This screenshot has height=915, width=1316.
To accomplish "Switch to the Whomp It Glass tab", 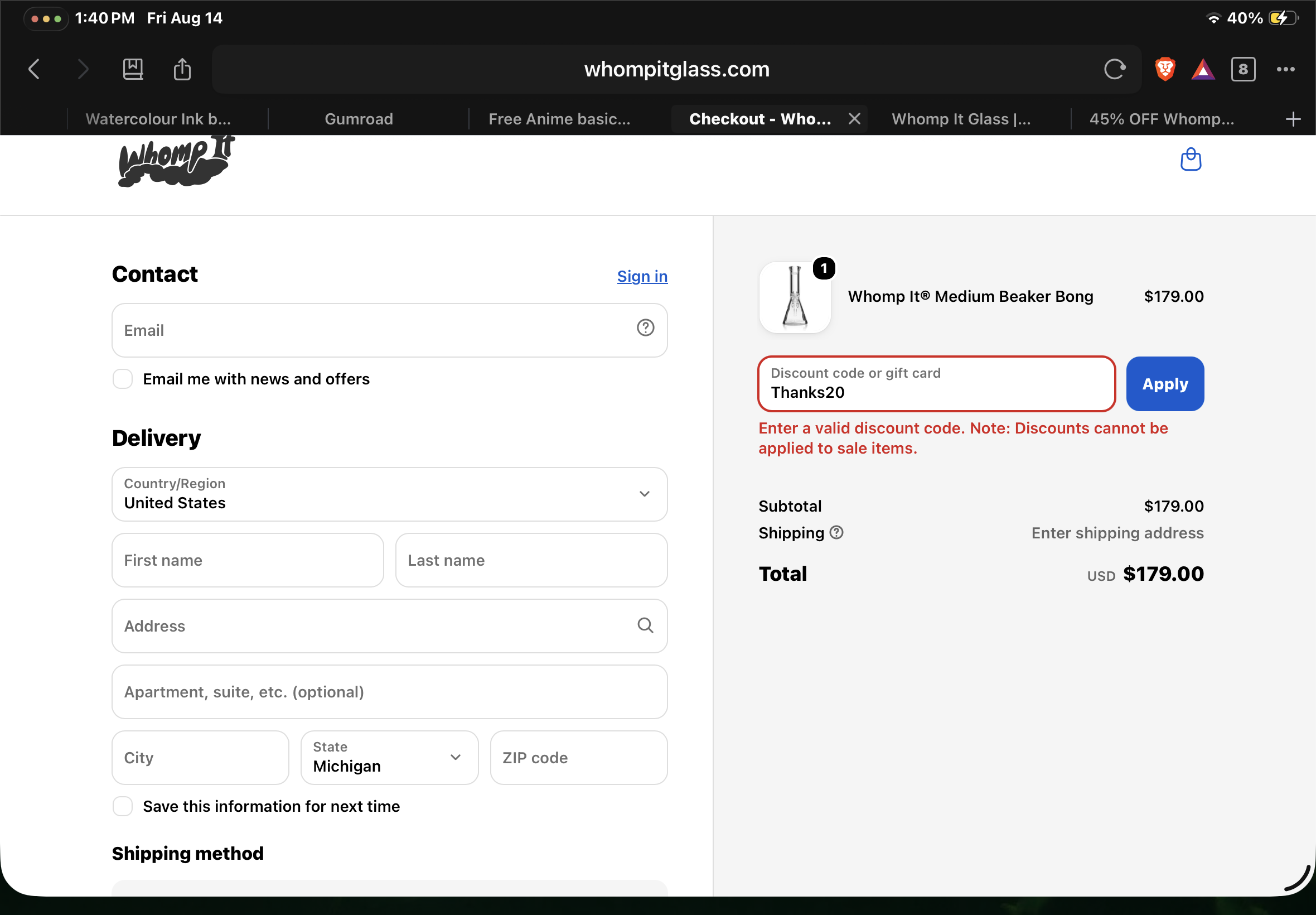I will (961, 119).
